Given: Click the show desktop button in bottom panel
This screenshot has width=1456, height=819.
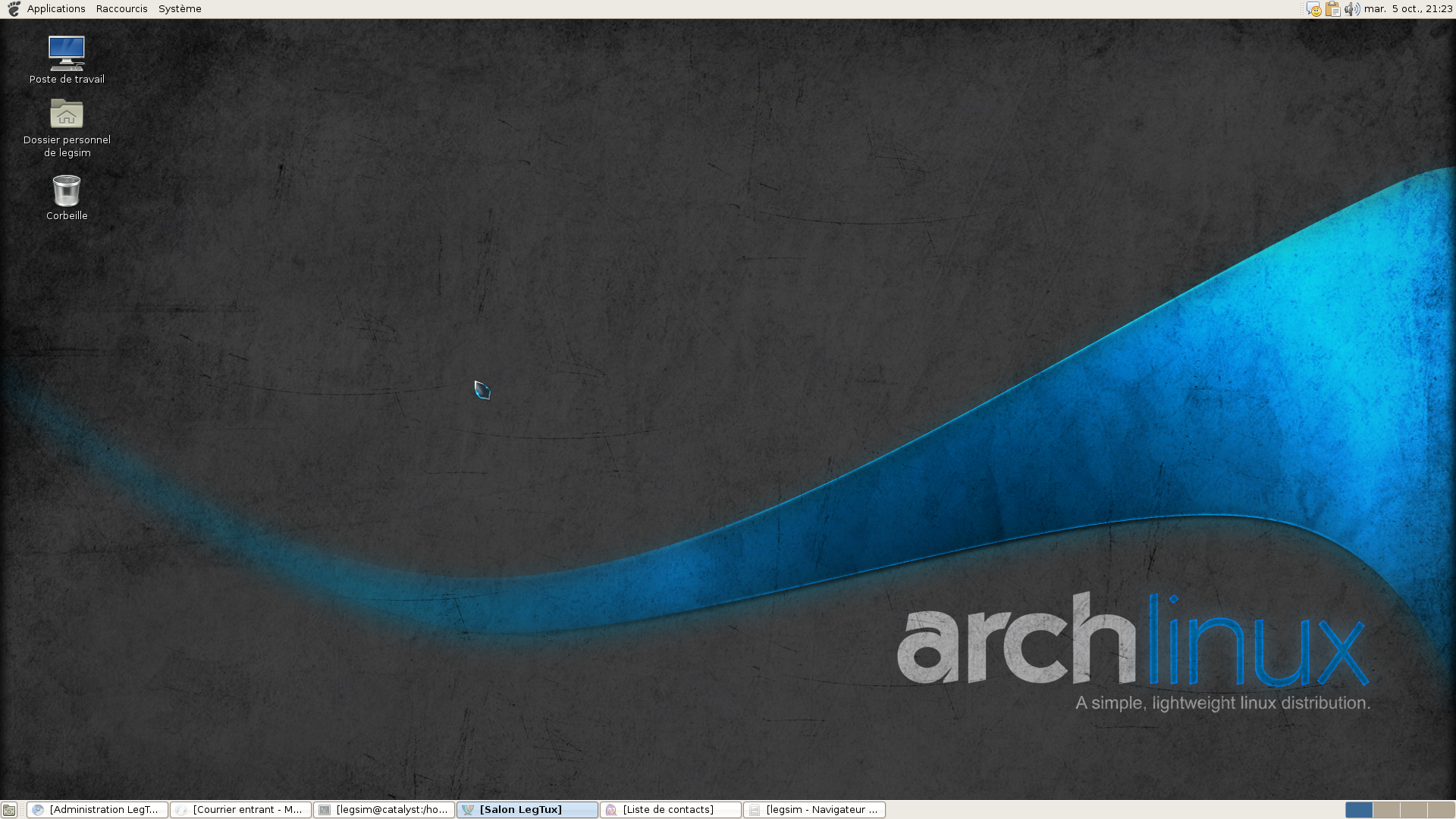Looking at the screenshot, I should pos(9,810).
